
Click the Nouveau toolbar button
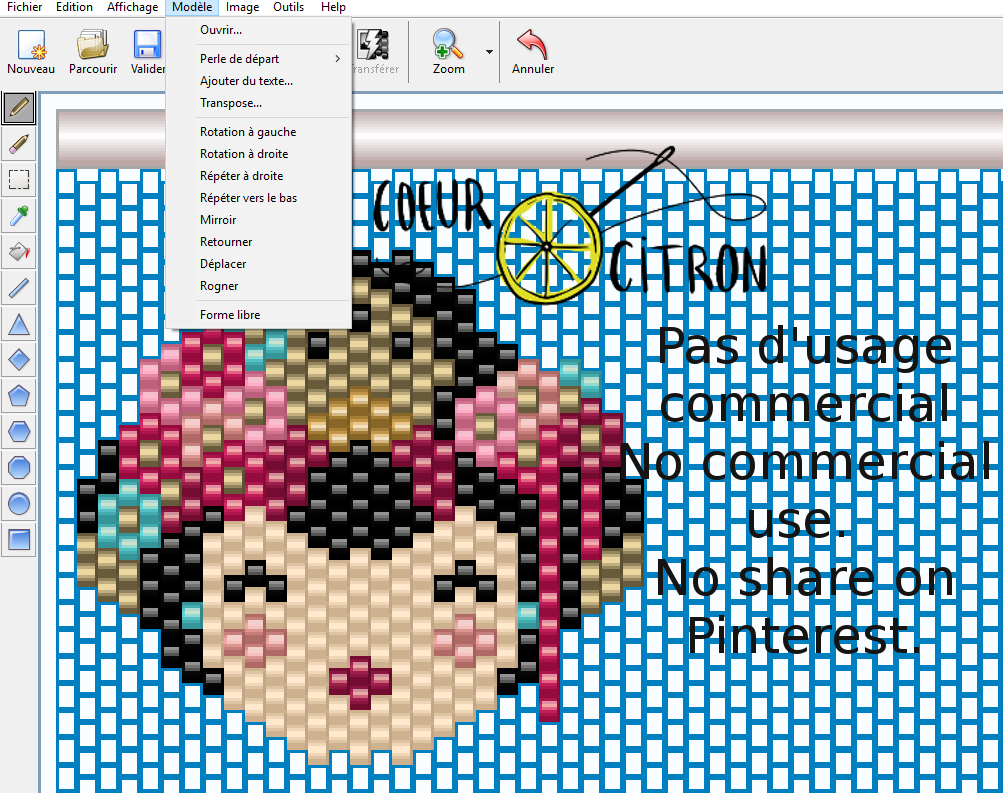[x=31, y=52]
